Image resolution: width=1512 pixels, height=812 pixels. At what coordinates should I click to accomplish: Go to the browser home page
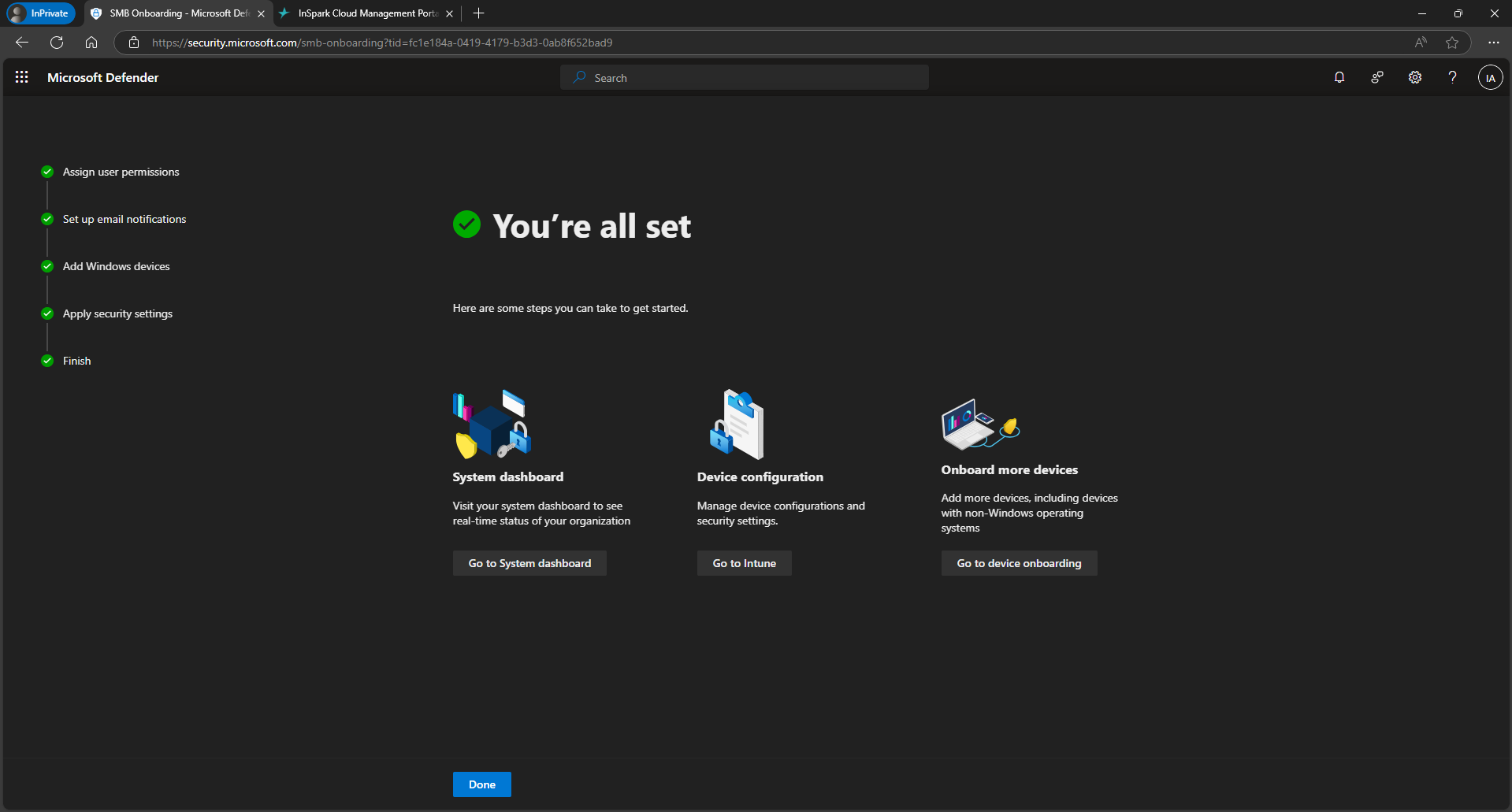[x=91, y=43]
